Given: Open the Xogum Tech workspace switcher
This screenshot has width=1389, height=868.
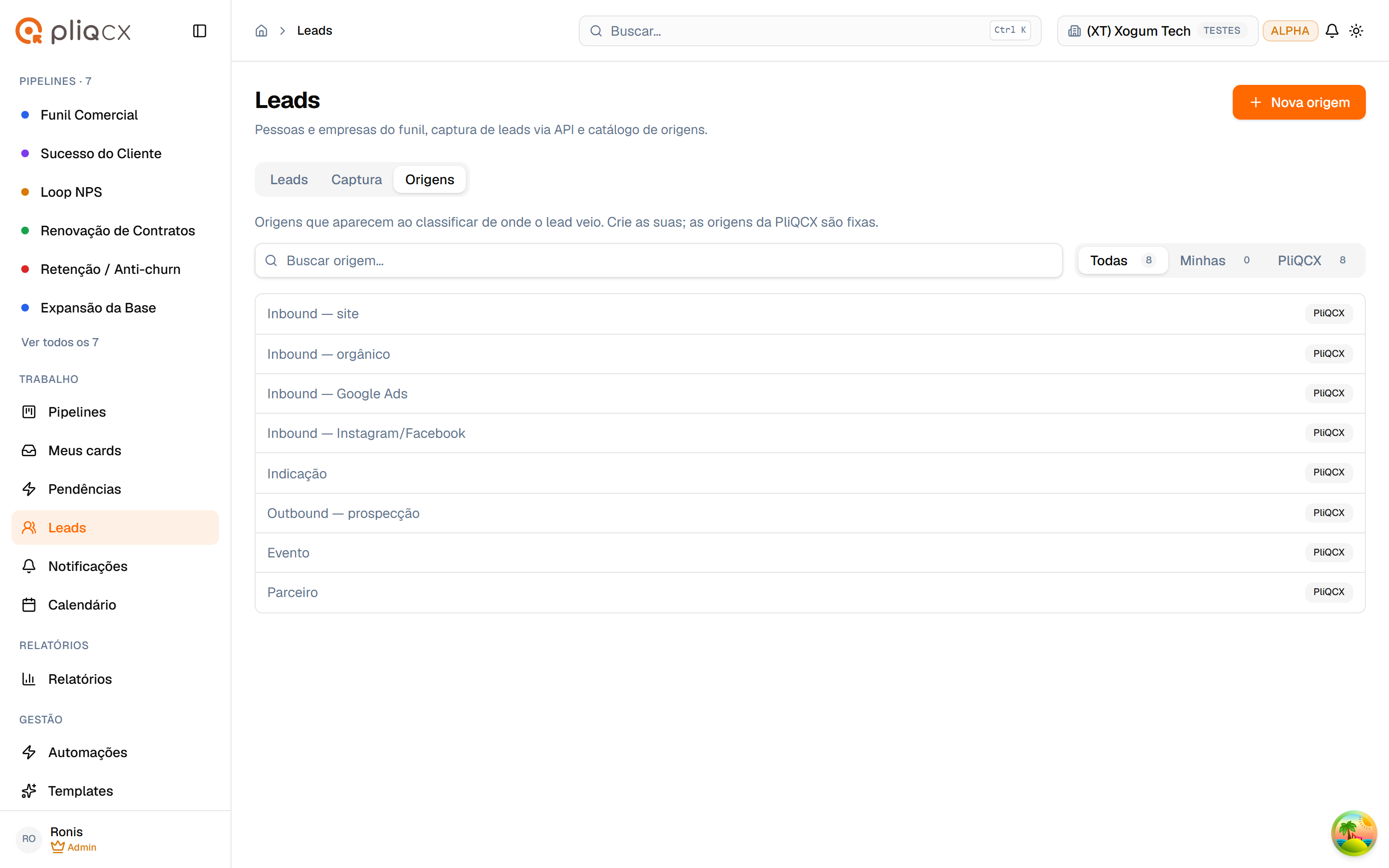Looking at the screenshot, I should [x=1157, y=31].
